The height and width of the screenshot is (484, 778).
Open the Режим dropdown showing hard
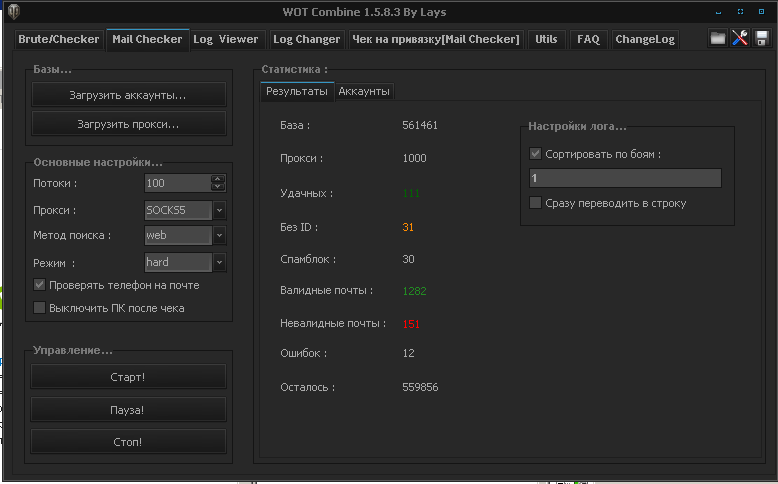pos(219,262)
